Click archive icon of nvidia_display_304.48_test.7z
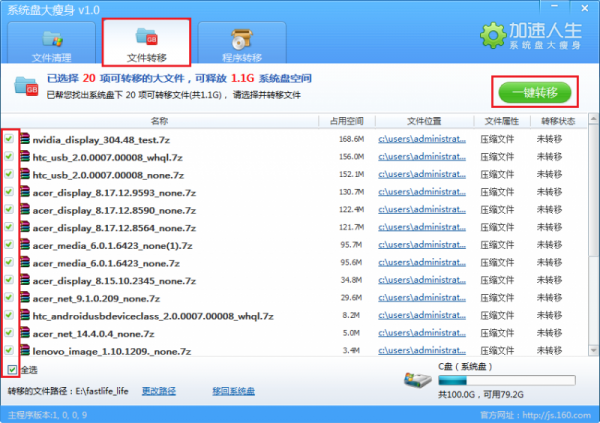 25,139
